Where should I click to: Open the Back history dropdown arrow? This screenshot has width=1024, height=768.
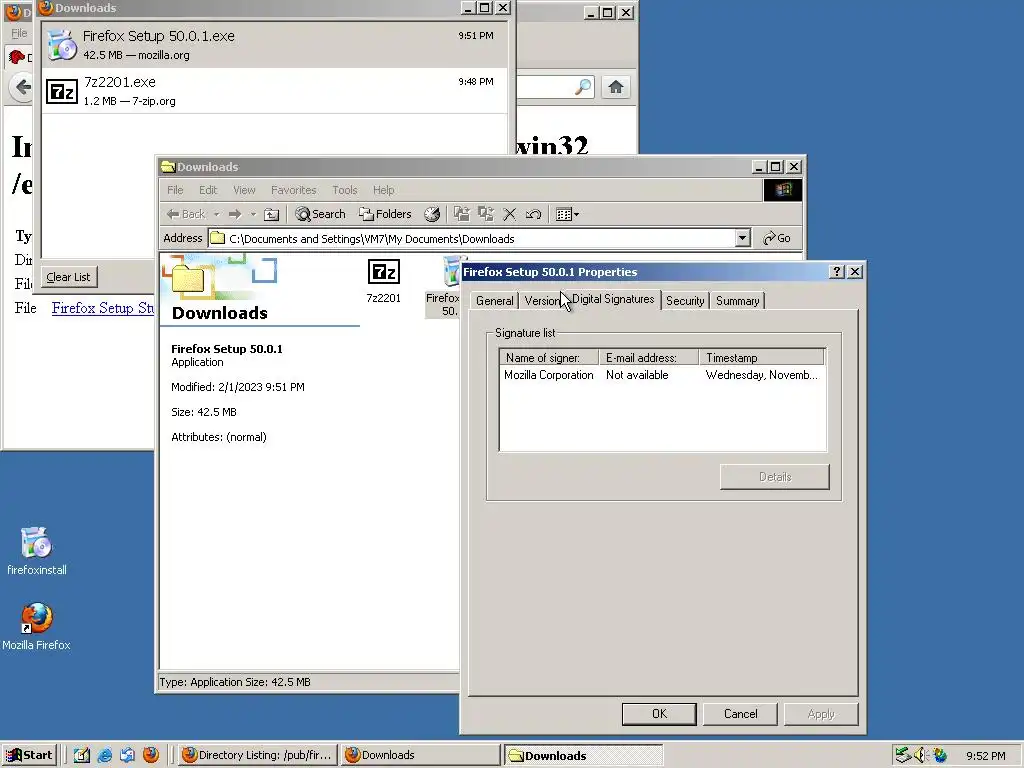coord(216,214)
